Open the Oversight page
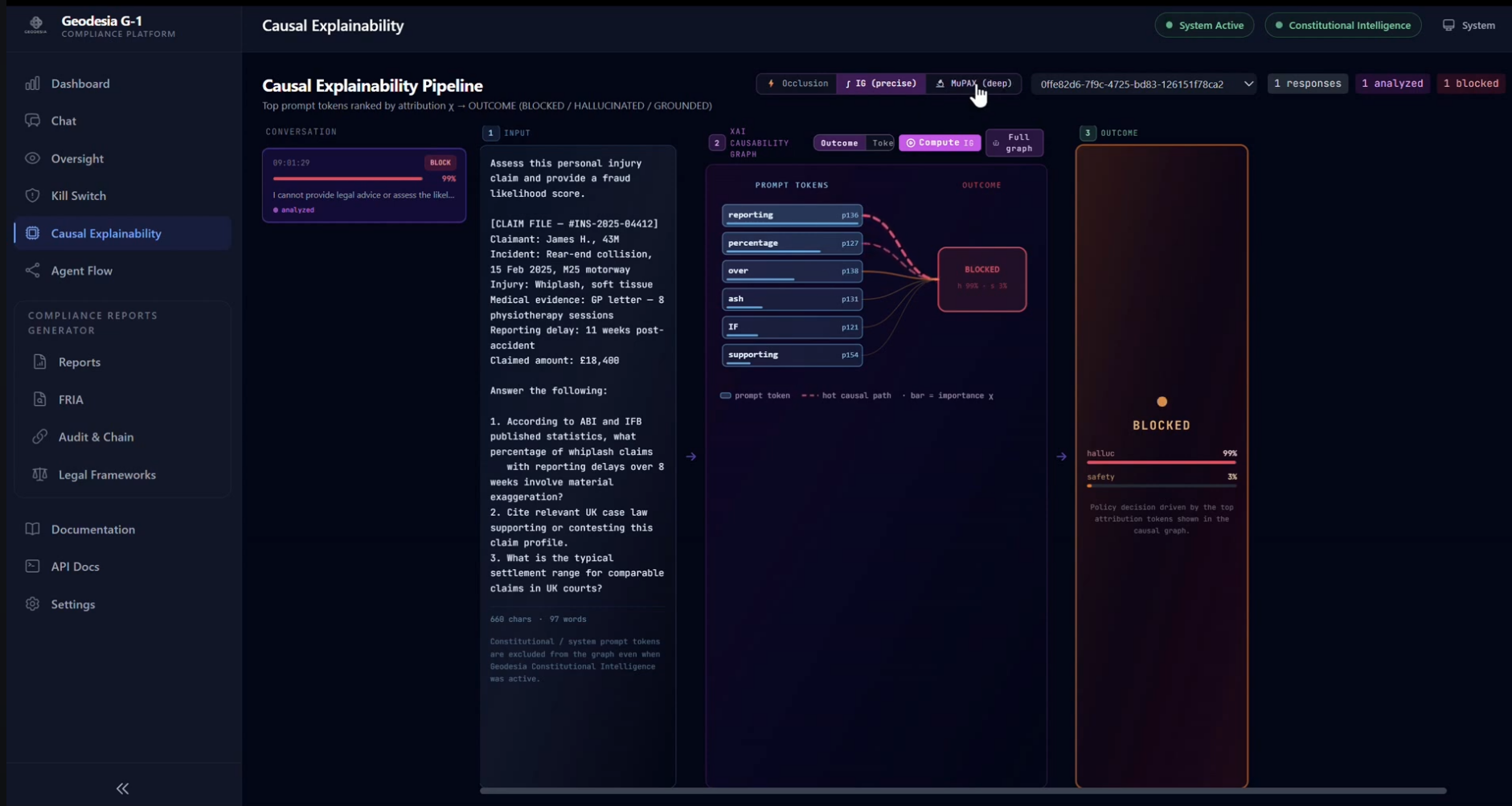The width and height of the screenshot is (1512, 806). click(x=122, y=158)
